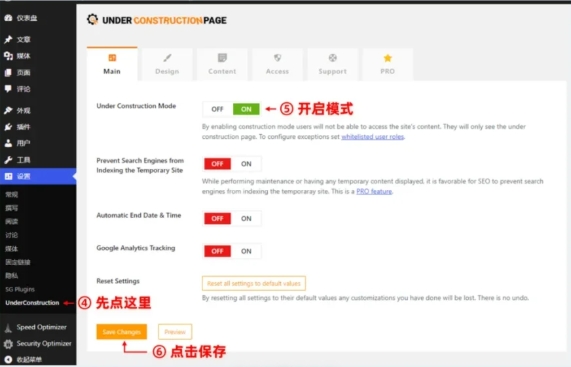The image size is (571, 367).
Task: Go to the Support tab
Action: pyautogui.click(x=332, y=64)
